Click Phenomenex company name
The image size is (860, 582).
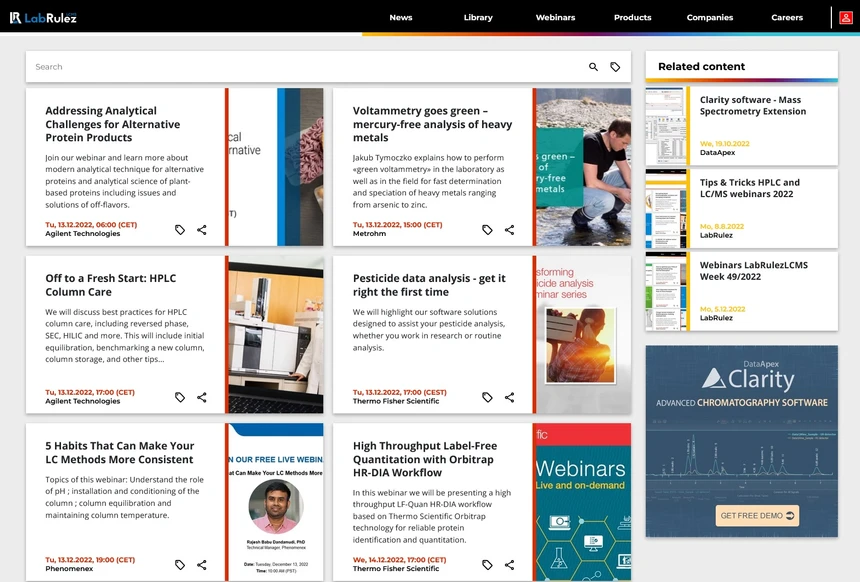coord(69,568)
